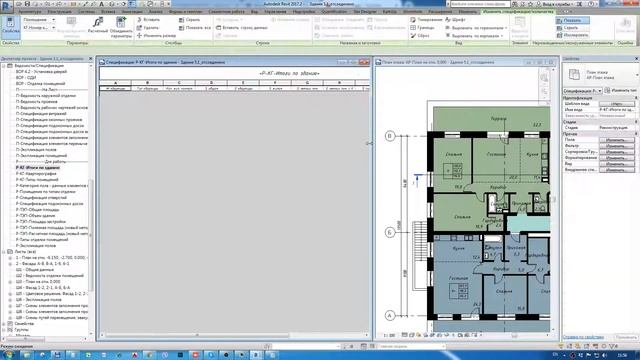Select Р-КГ-Итого по зданию item
640x360 pixels.
tap(38, 167)
